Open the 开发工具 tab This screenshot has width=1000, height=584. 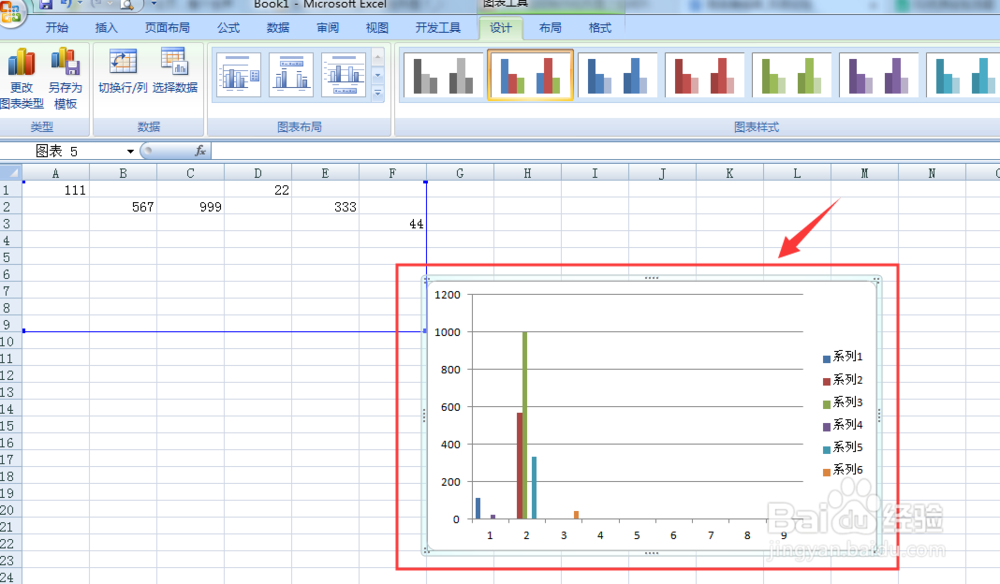click(x=438, y=27)
